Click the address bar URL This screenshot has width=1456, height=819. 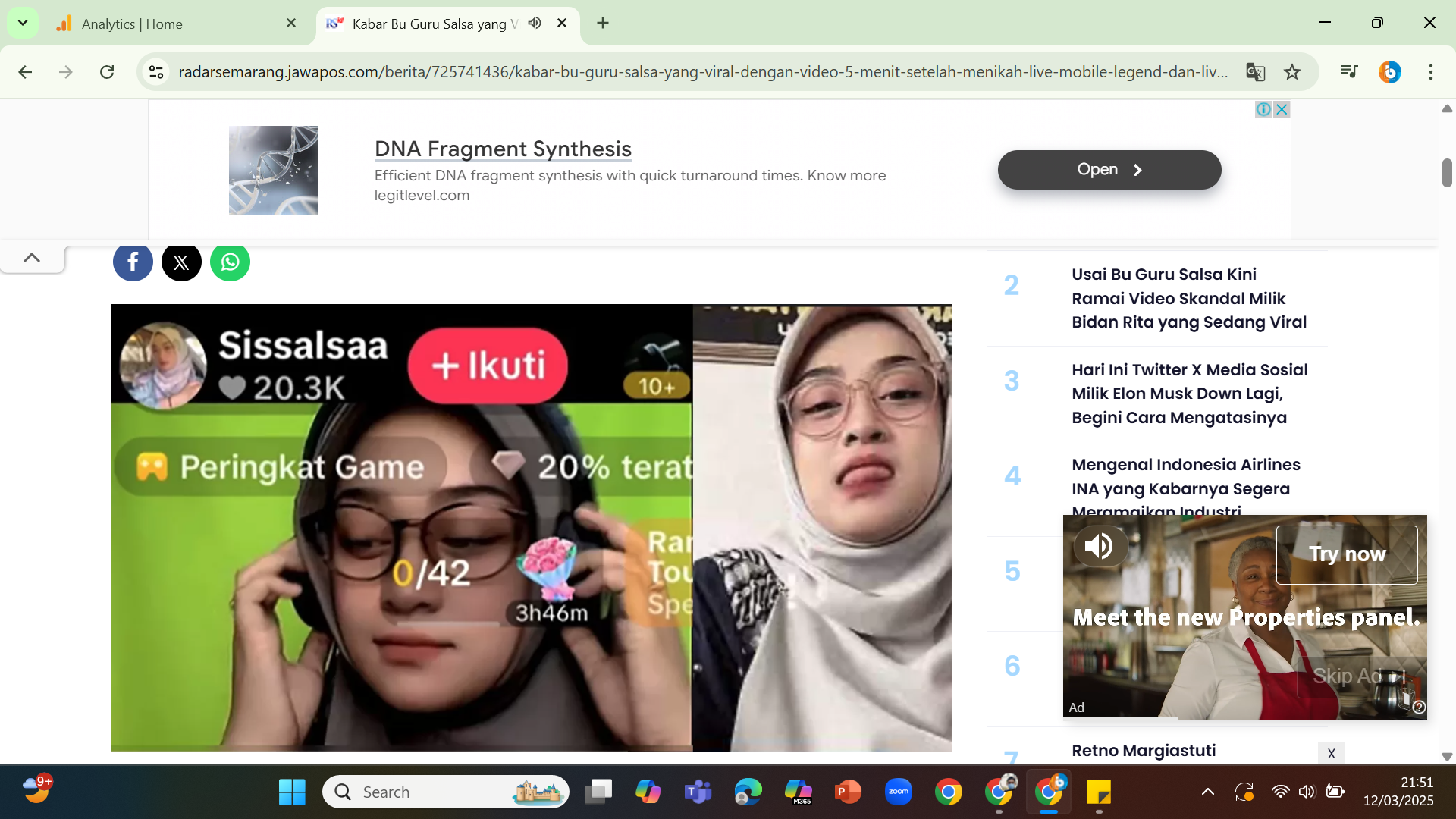703,72
